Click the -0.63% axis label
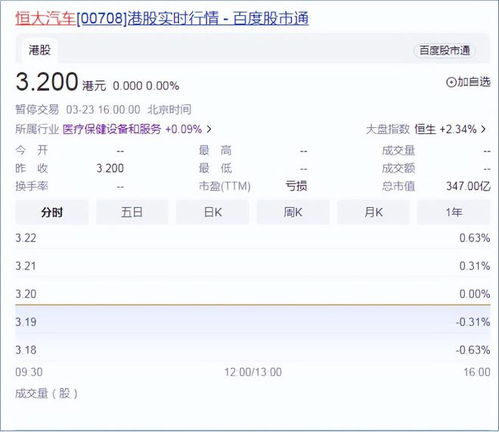 coord(473,350)
